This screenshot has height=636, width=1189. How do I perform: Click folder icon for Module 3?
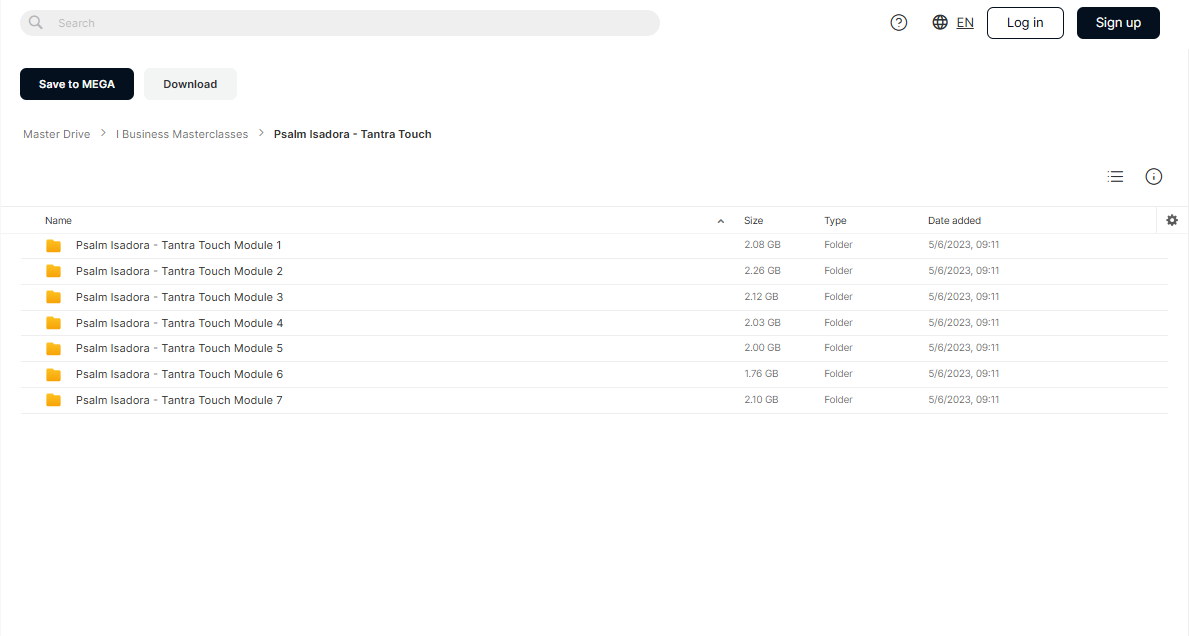point(53,297)
